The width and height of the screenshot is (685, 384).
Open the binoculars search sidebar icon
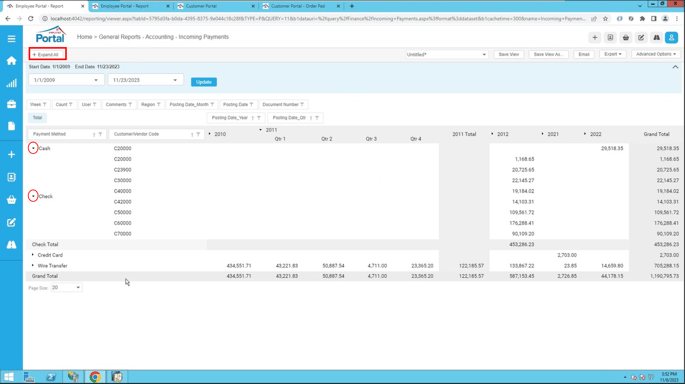(x=11, y=245)
